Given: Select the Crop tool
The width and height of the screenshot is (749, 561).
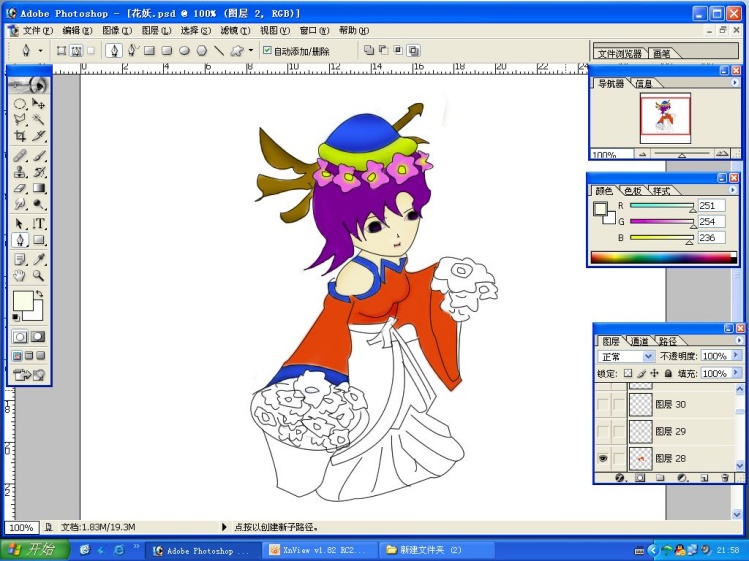Looking at the screenshot, I should 20,136.
